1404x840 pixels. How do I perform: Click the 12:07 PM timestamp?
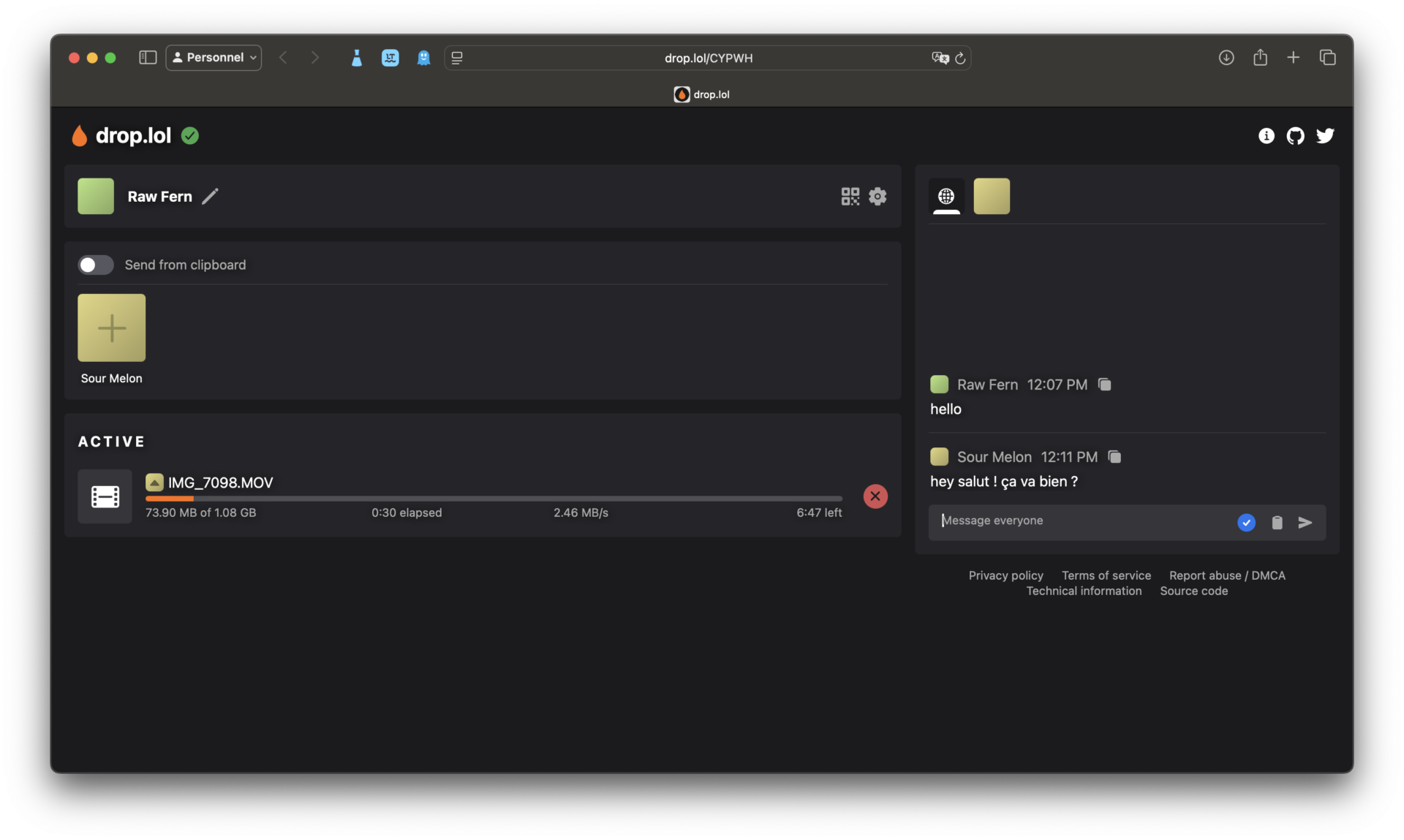1057,385
